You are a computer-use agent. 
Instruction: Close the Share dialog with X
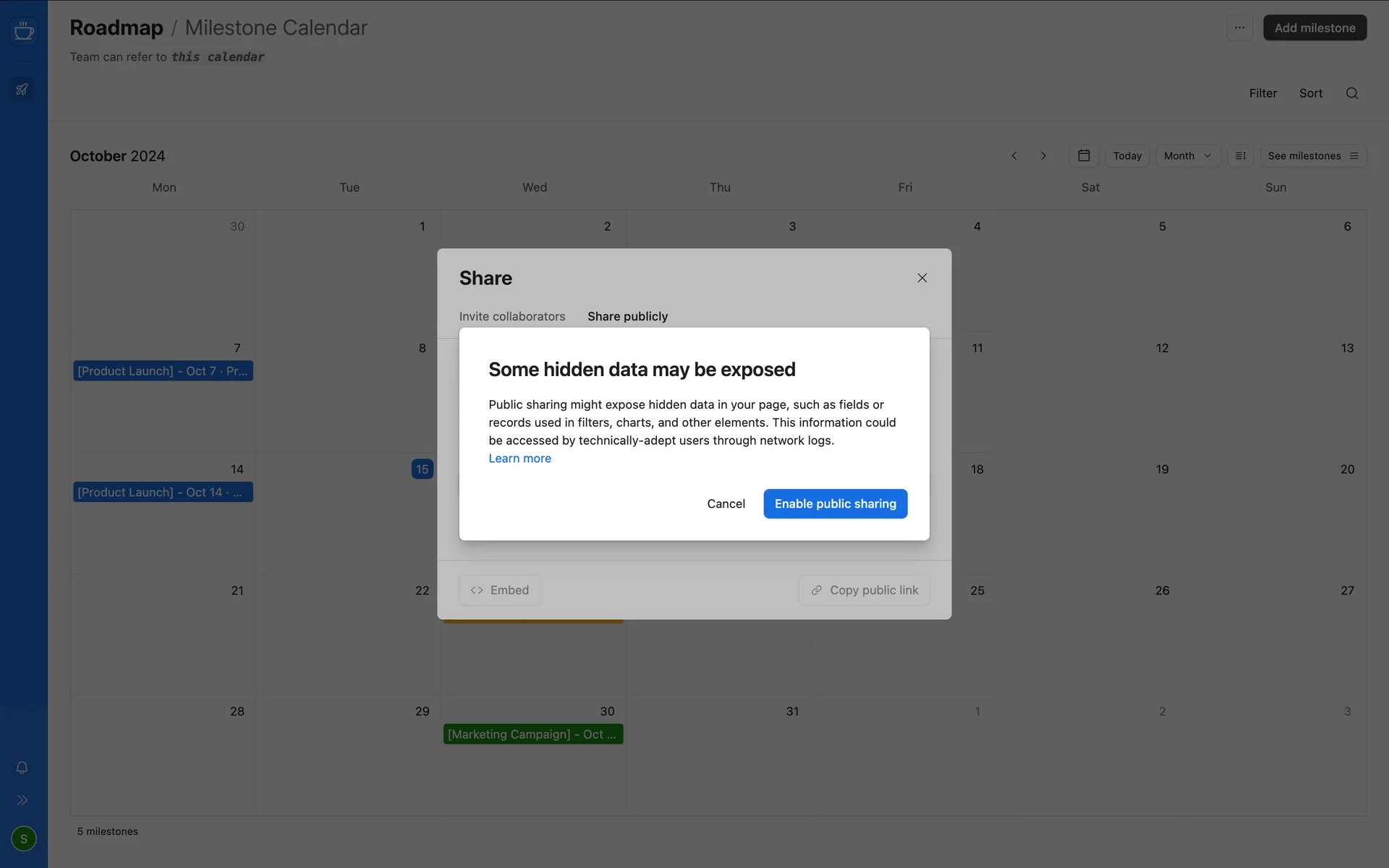click(922, 278)
